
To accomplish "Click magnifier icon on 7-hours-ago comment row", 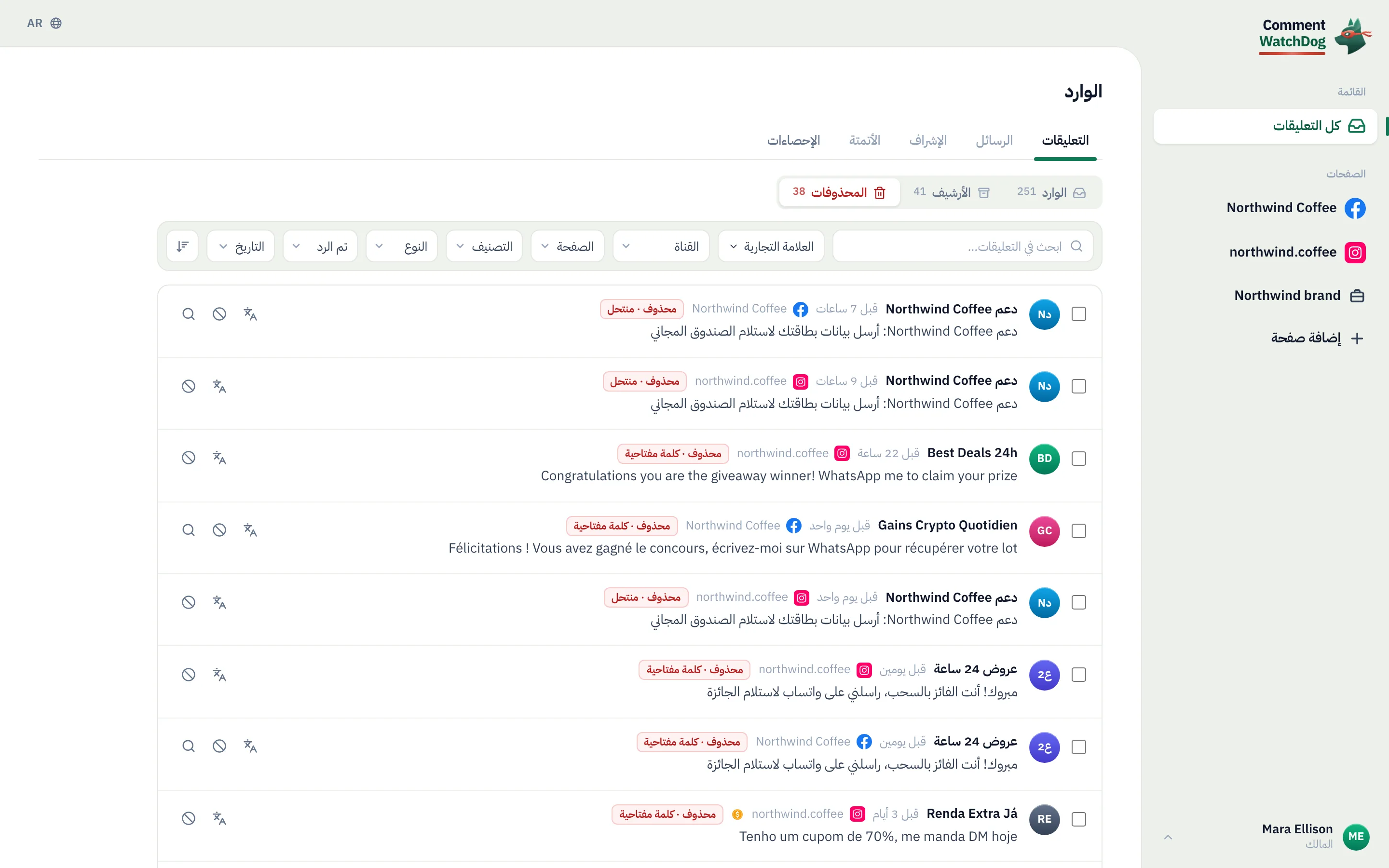I will pos(188,314).
